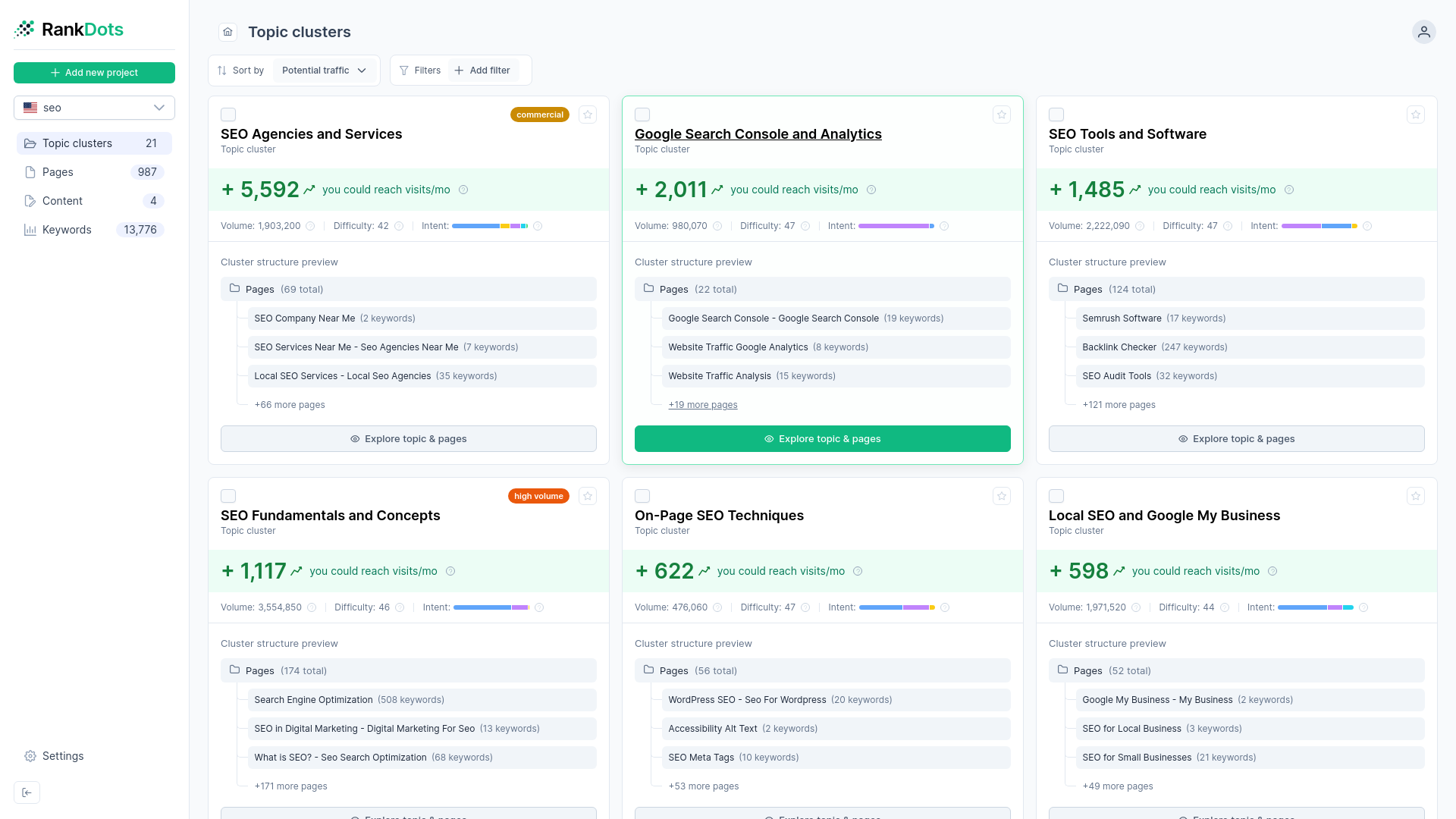This screenshot has width=1456, height=819.
Task: Explore topic & pages for SEO Agencies
Action: click(x=409, y=439)
